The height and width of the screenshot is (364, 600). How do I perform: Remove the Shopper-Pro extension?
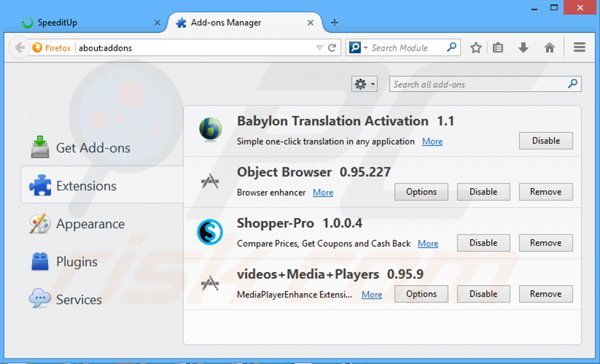(546, 243)
